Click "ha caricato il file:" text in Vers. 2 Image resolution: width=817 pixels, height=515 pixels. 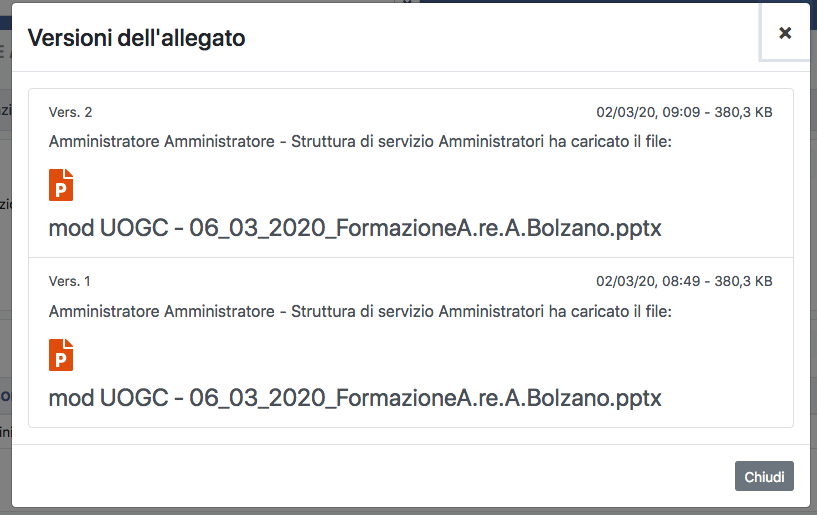tap(610, 142)
